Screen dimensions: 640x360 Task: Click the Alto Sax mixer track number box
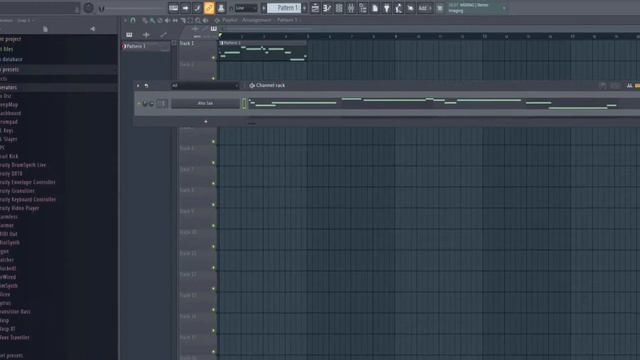coord(162,103)
